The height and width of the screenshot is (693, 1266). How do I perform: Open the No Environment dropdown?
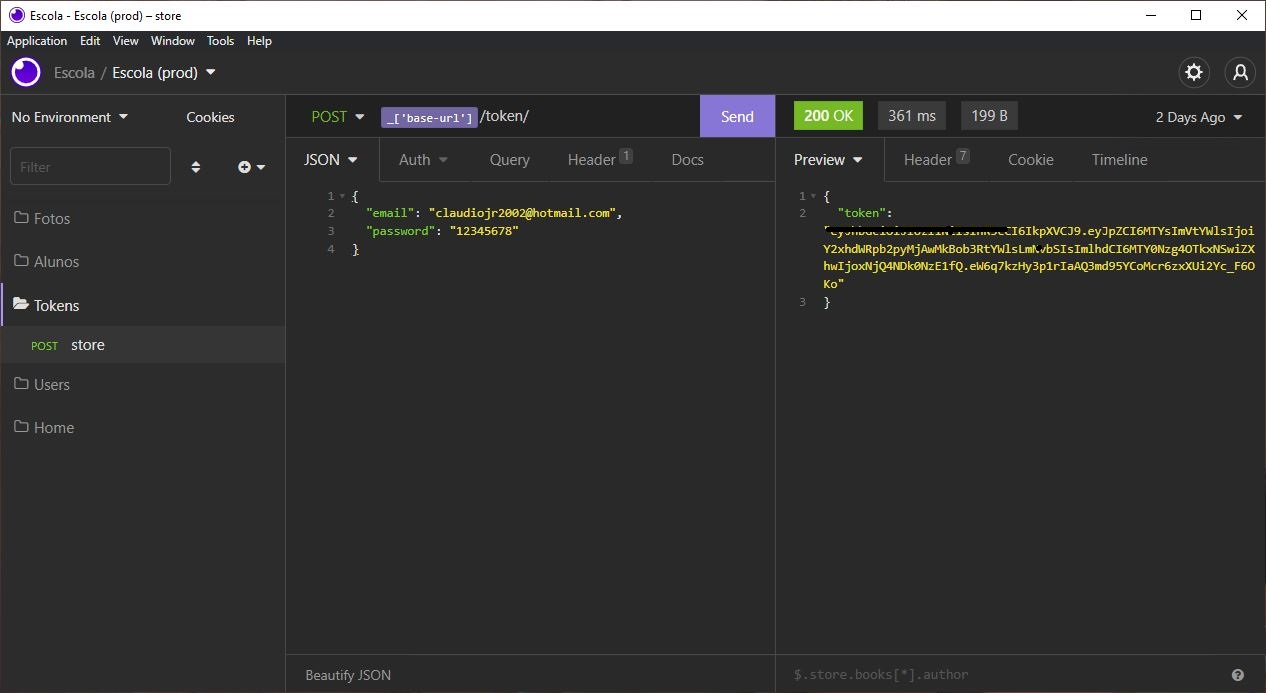[70, 117]
